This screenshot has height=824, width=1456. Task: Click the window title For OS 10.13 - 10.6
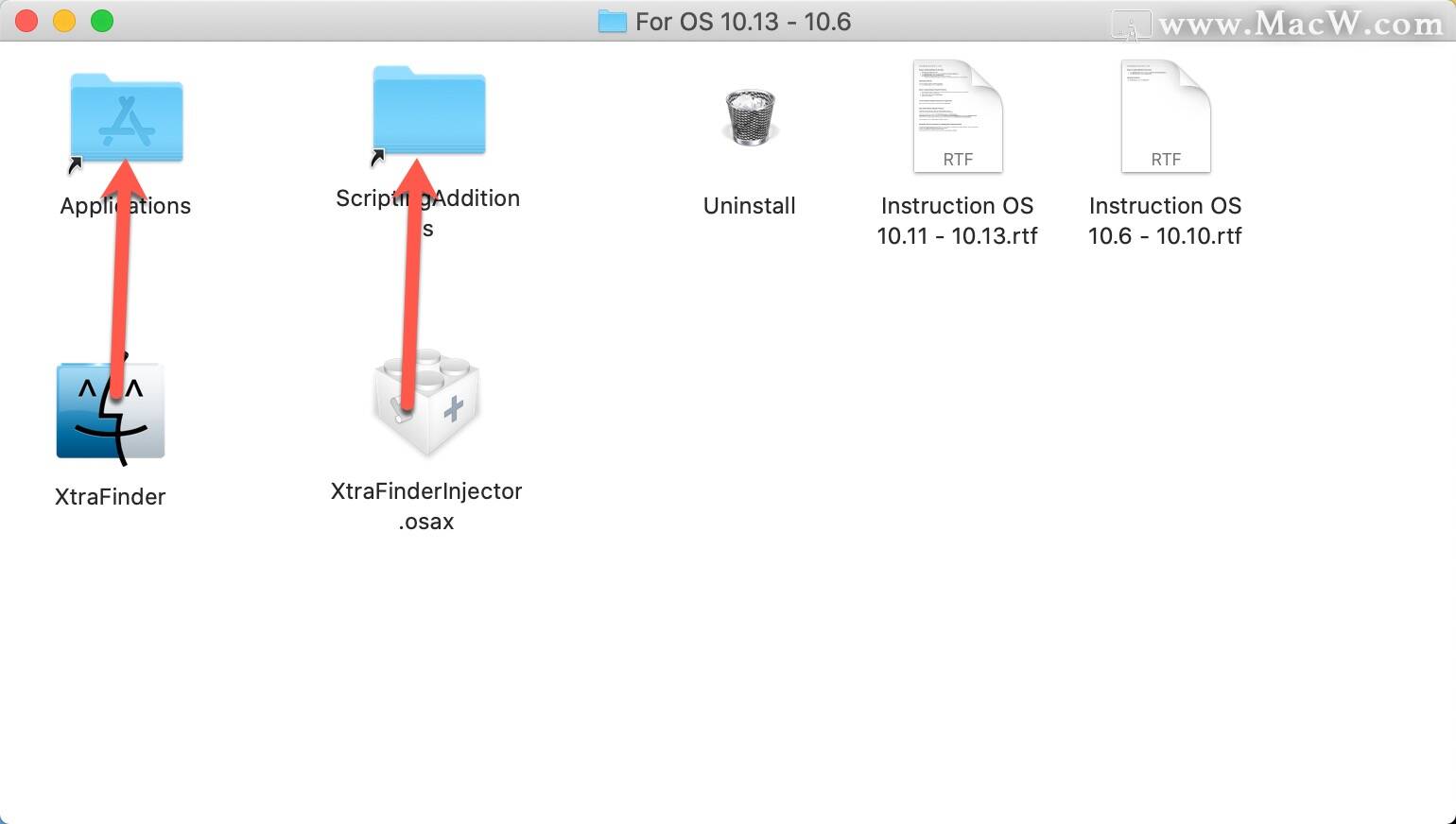(x=743, y=22)
